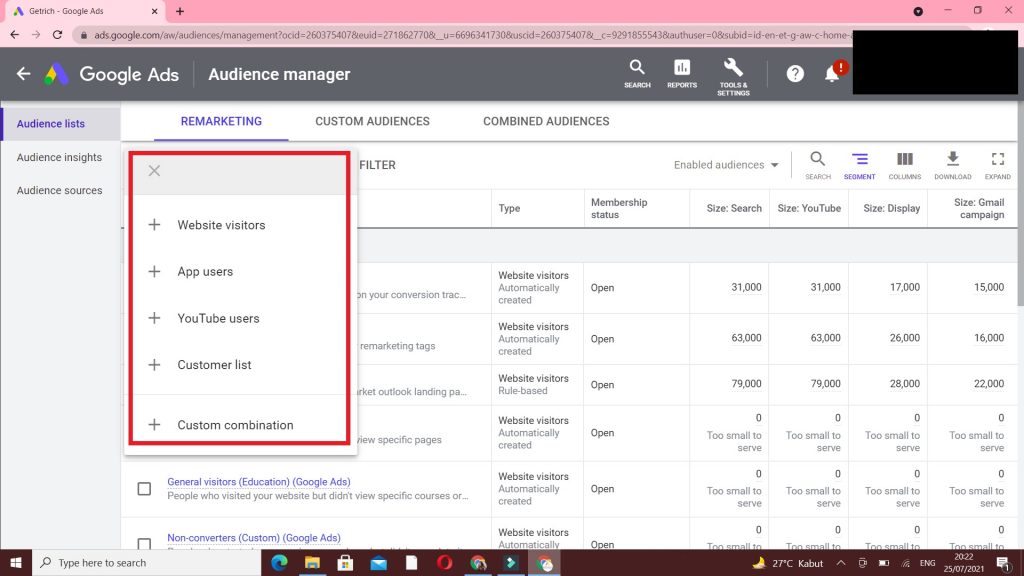
Task: Tick the Non-converters (Custom) row checkbox
Action: 144,543
